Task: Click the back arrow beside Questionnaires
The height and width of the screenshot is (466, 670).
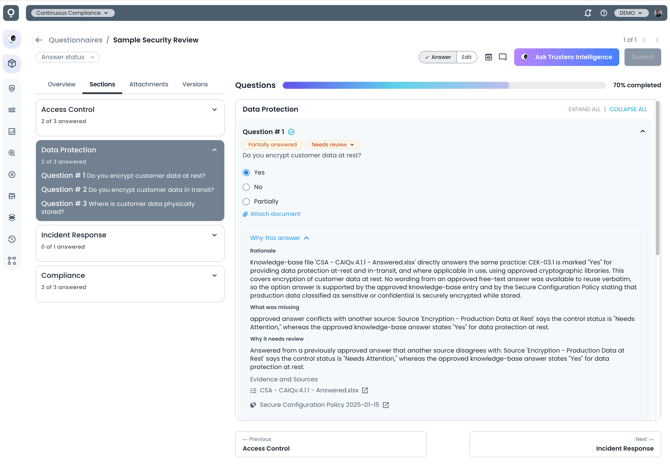Action: click(39, 40)
